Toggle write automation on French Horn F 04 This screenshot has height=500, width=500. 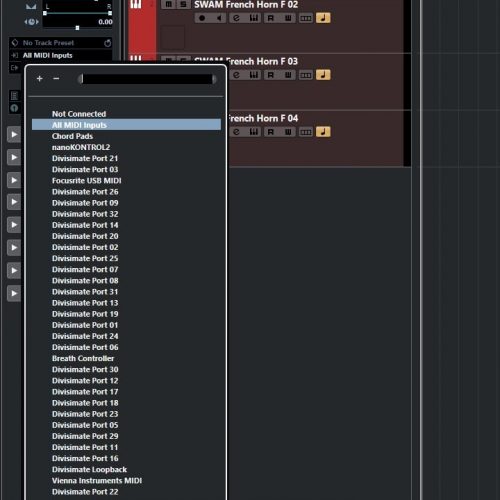pos(288,132)
